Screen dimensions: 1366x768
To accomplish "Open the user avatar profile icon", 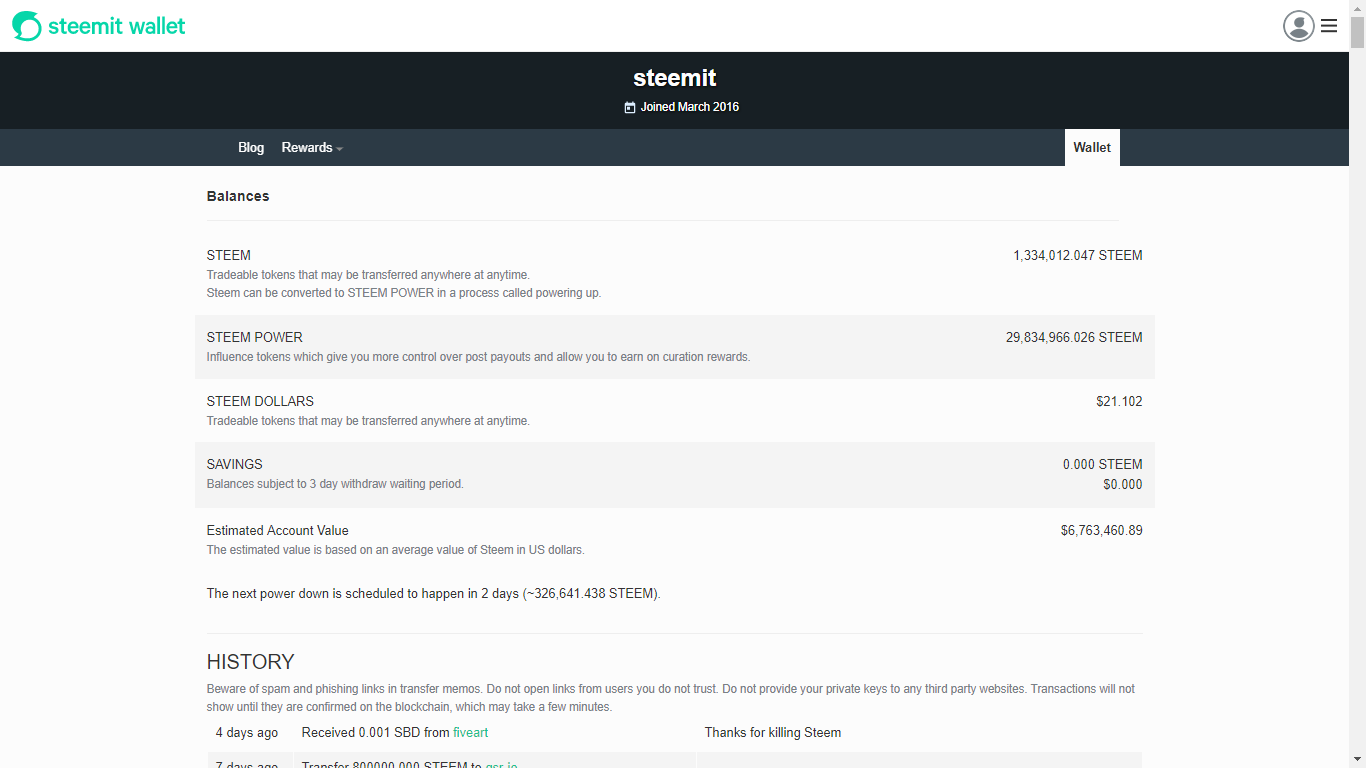I will [1298, 26].
